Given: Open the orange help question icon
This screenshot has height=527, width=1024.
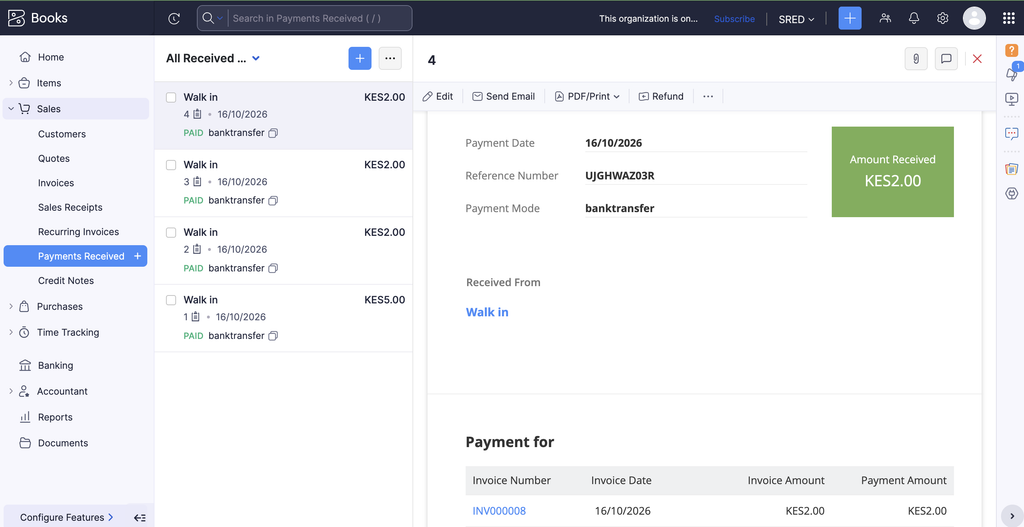Looking at the screenshot, I should 1011,50.
